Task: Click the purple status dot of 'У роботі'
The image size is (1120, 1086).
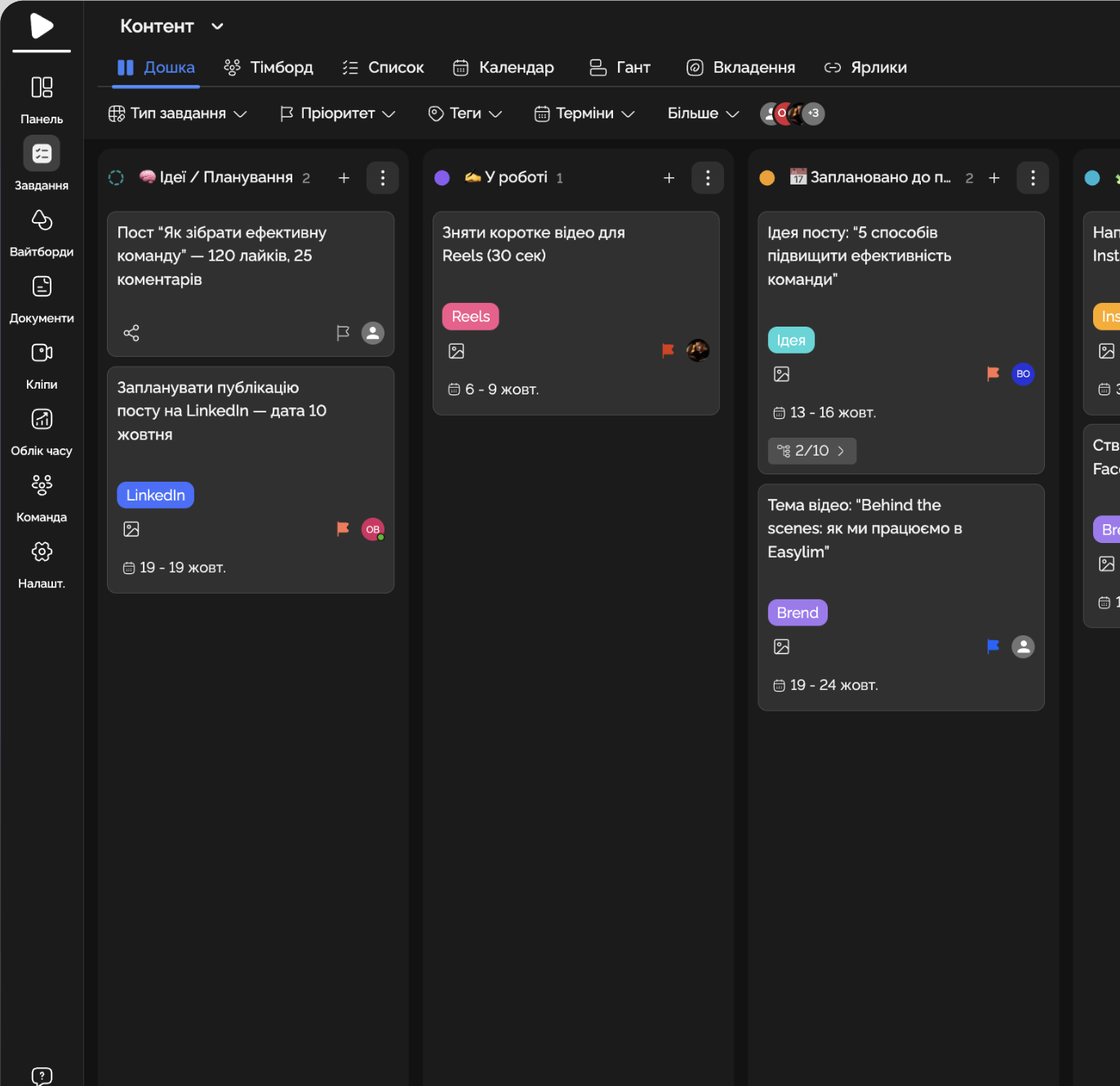Action: pos(442,178)
